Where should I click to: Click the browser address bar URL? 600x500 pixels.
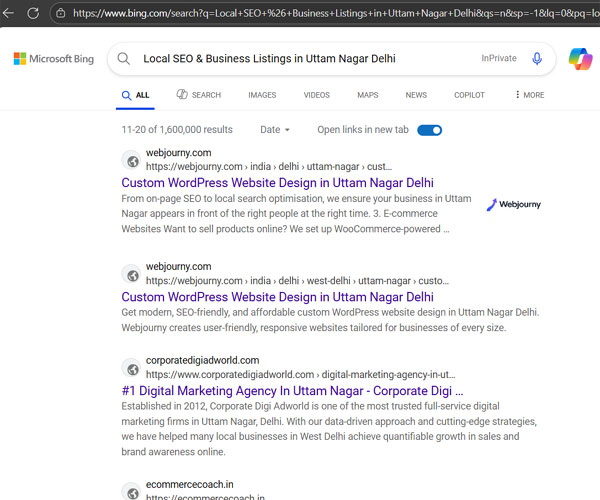point(330,13)
